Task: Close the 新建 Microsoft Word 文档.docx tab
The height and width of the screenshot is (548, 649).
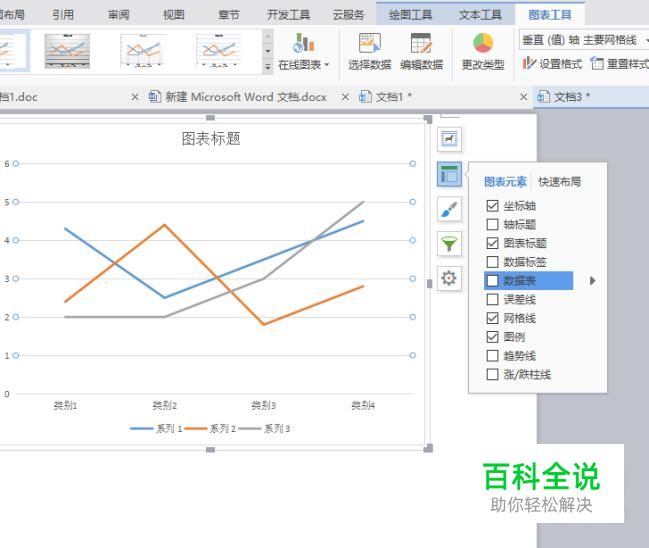Action: 345,97
